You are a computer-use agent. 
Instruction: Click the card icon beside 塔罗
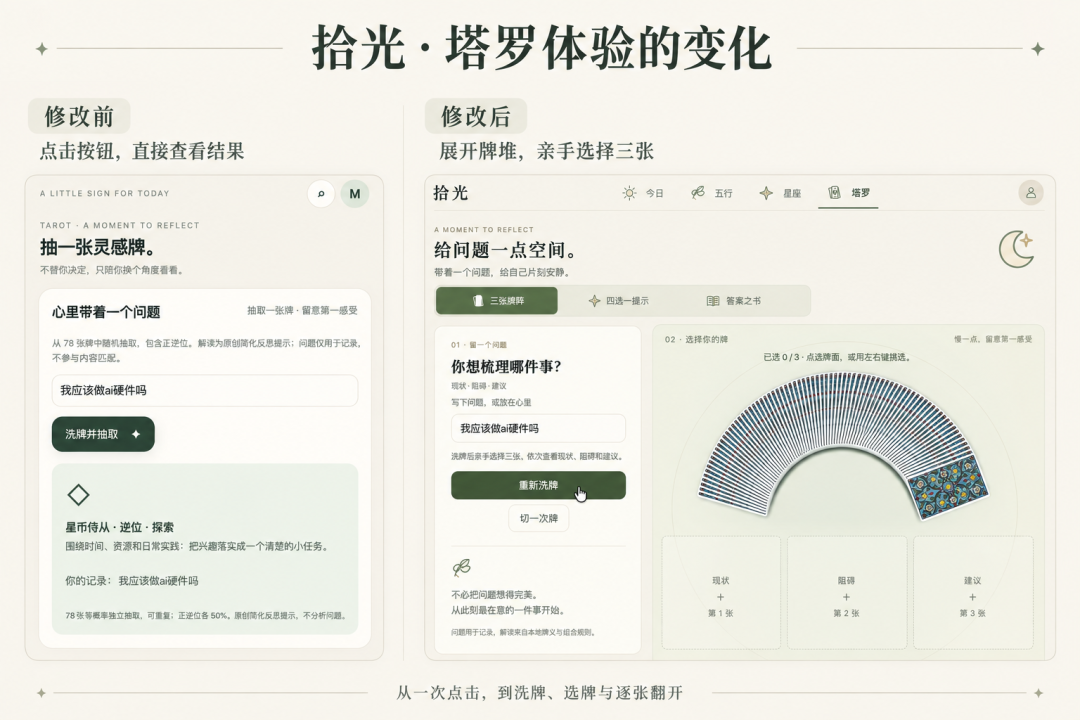coord(834,192)
